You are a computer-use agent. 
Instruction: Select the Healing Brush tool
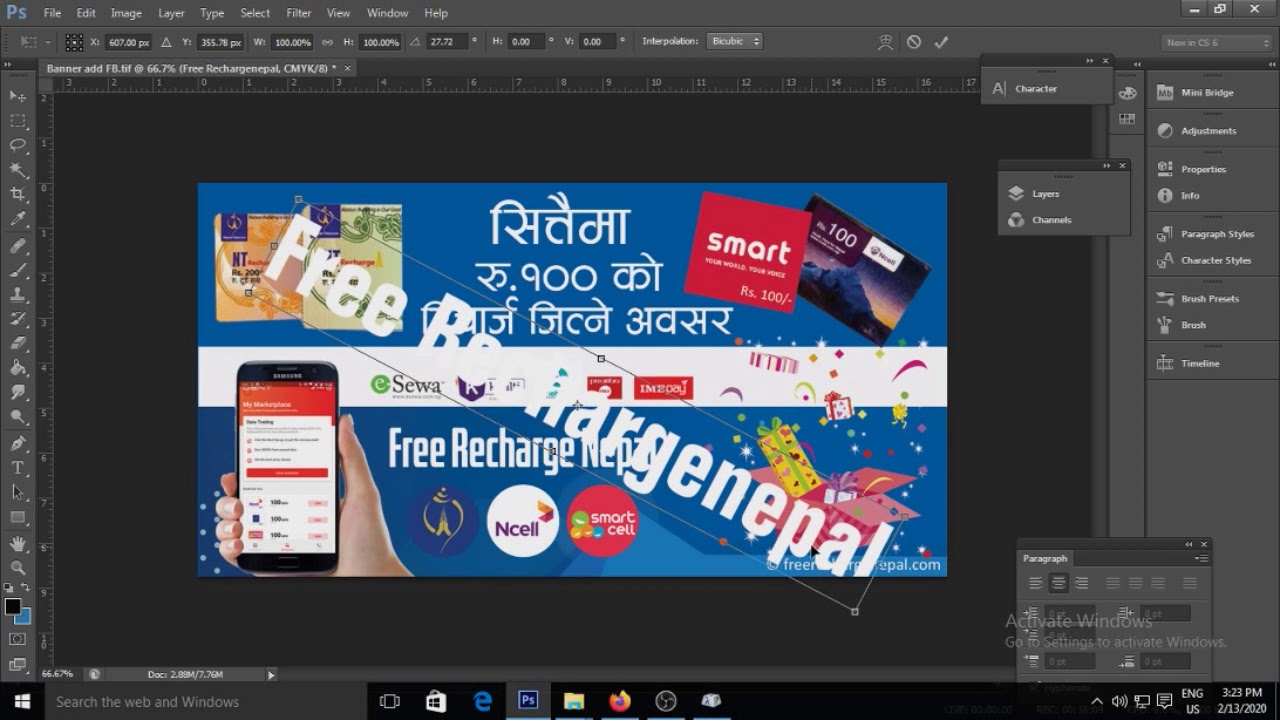tap(18, 245)
